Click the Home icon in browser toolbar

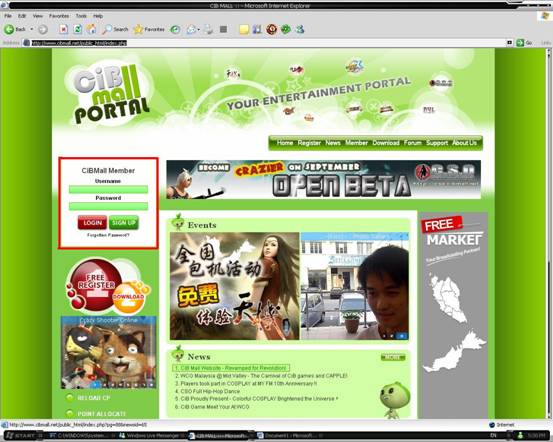(x=91, y=29)
